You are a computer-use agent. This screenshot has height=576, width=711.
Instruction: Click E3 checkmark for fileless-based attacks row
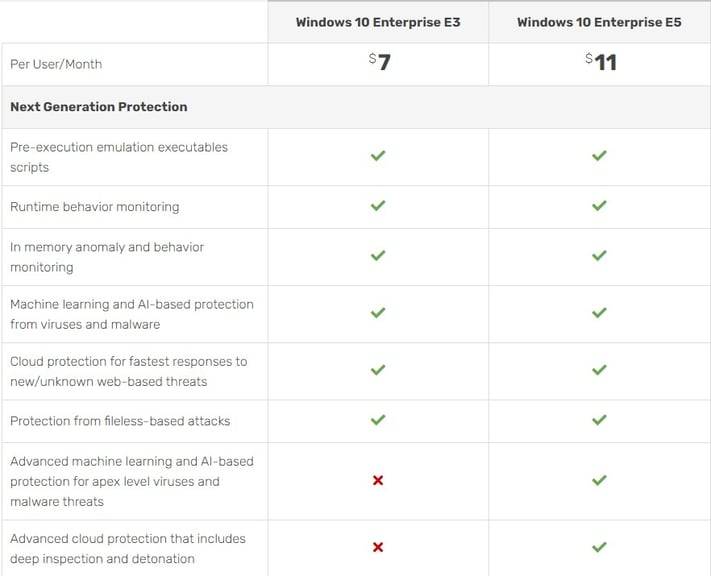click(378, 420)
